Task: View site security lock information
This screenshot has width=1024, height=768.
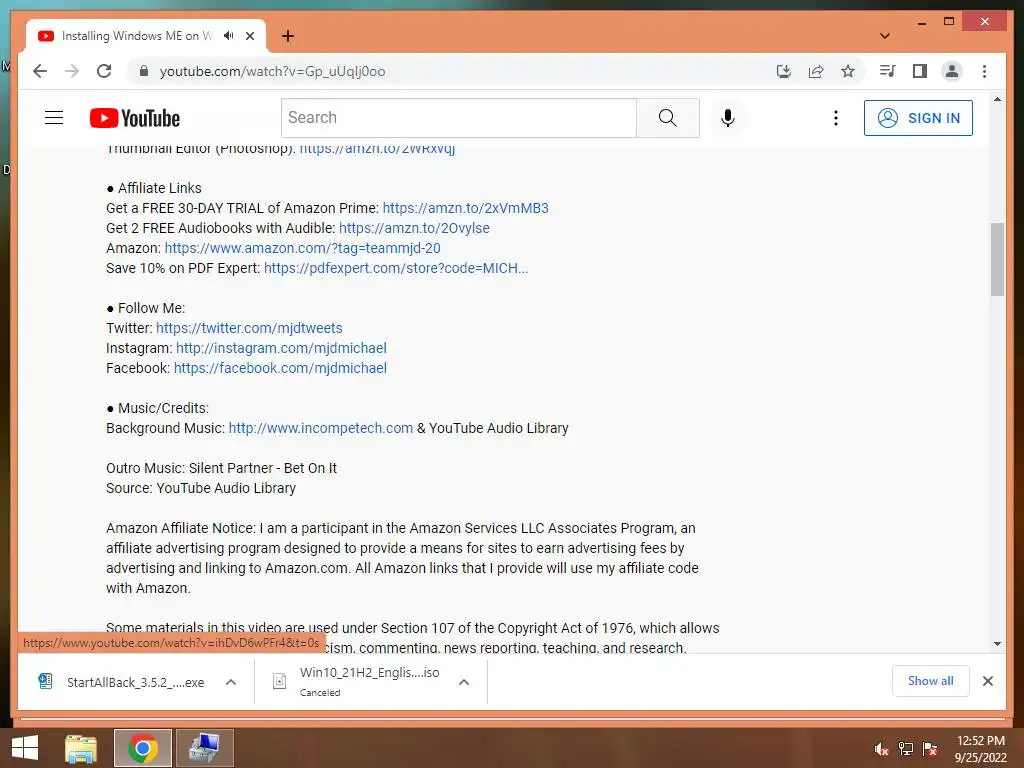Action: tap(144, 71)
